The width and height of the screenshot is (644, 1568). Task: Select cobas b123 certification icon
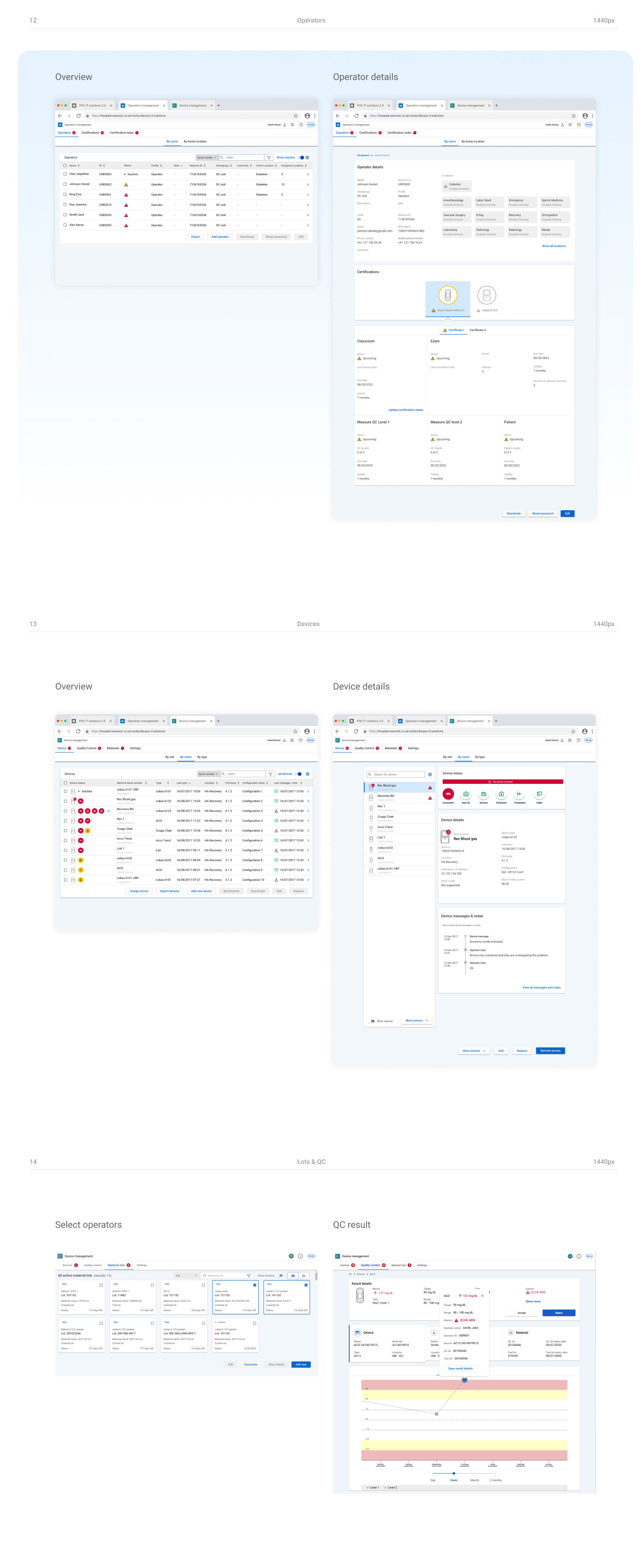pos(486,295)
